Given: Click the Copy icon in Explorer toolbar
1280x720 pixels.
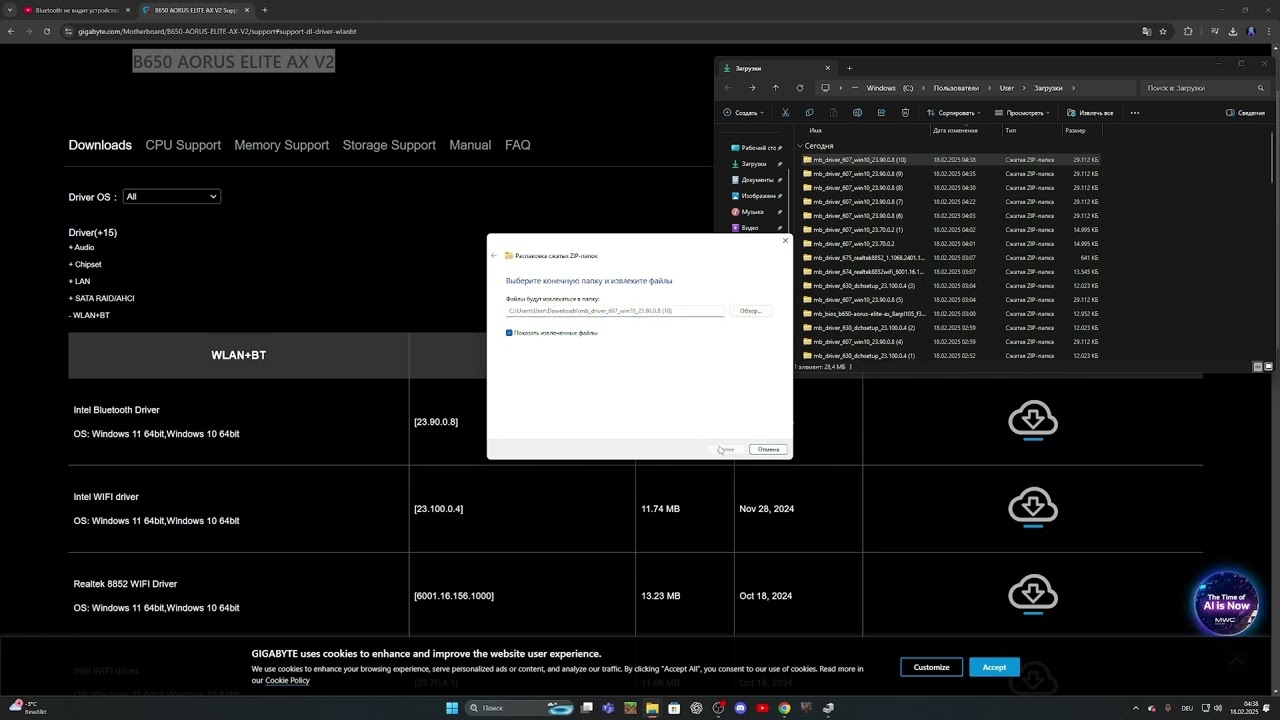Looking at the screenshot, I should pyautogui.click(x=809, y=113).
